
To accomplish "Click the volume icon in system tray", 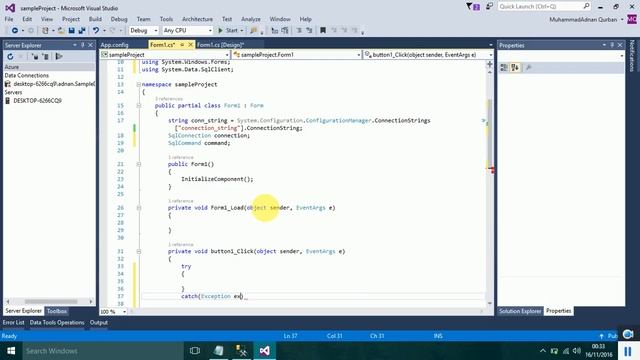I will click(577, 351).
